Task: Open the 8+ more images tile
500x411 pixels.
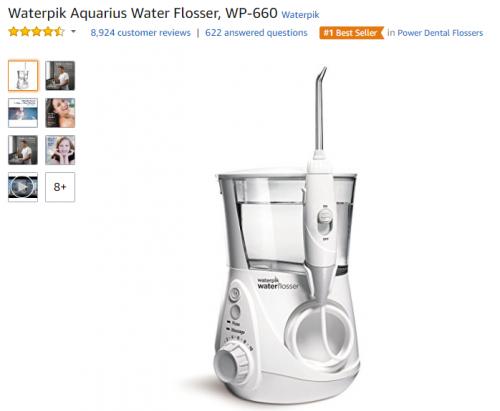Action: 60,187
